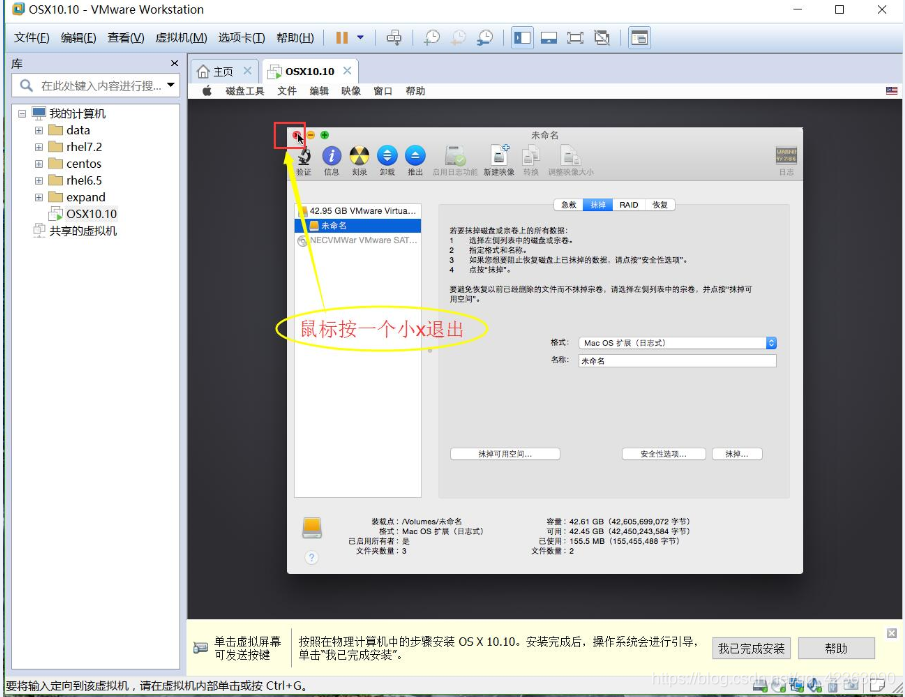Click the Eject (推出) toolbar icon
Viewport: 905px width, 697px height.
tap(415, 156)
